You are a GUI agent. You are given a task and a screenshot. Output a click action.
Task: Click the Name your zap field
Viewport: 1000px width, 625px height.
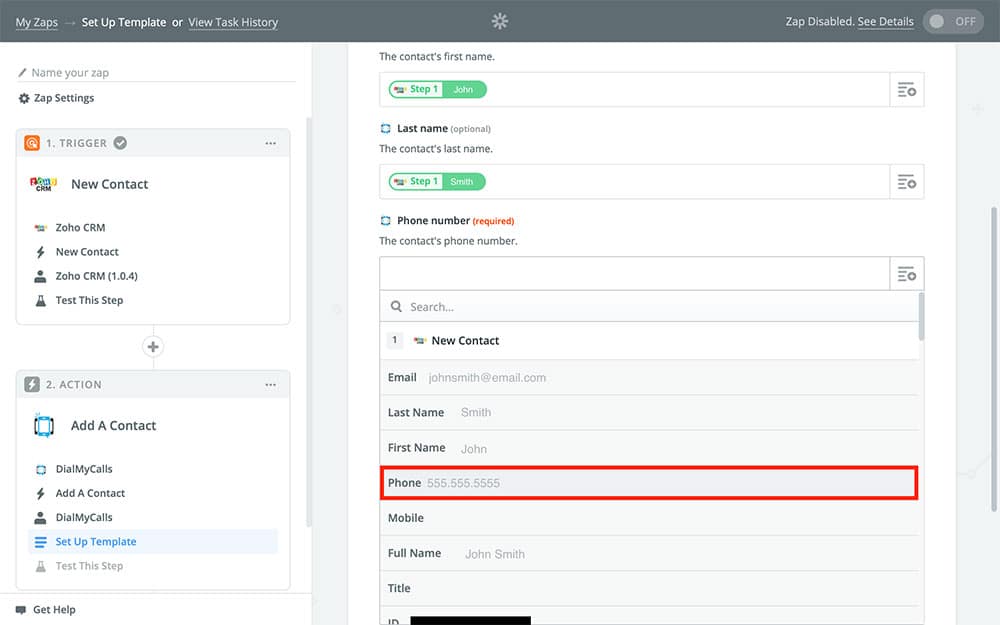[160, 73]
